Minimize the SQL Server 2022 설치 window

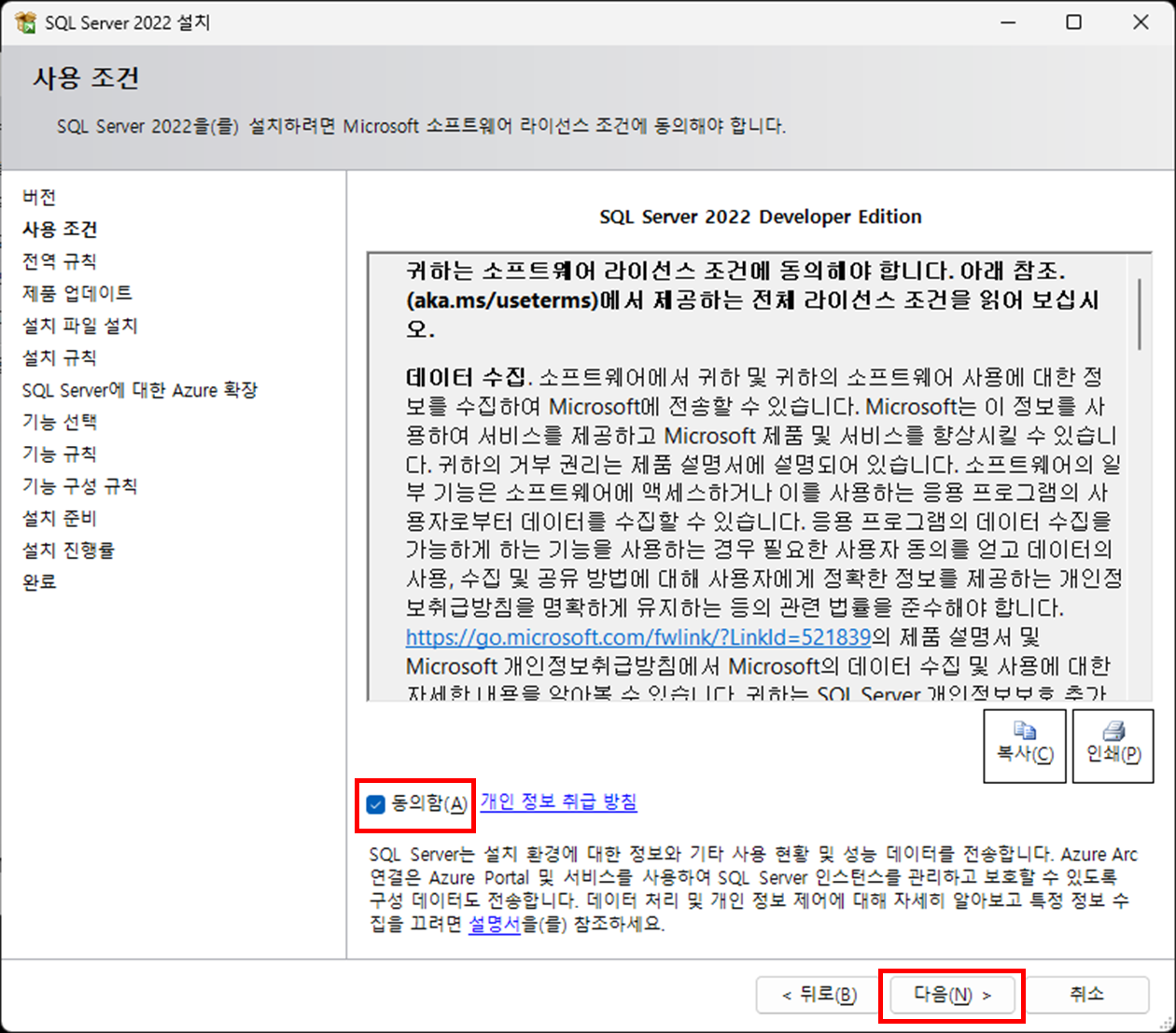(1008, 22)
